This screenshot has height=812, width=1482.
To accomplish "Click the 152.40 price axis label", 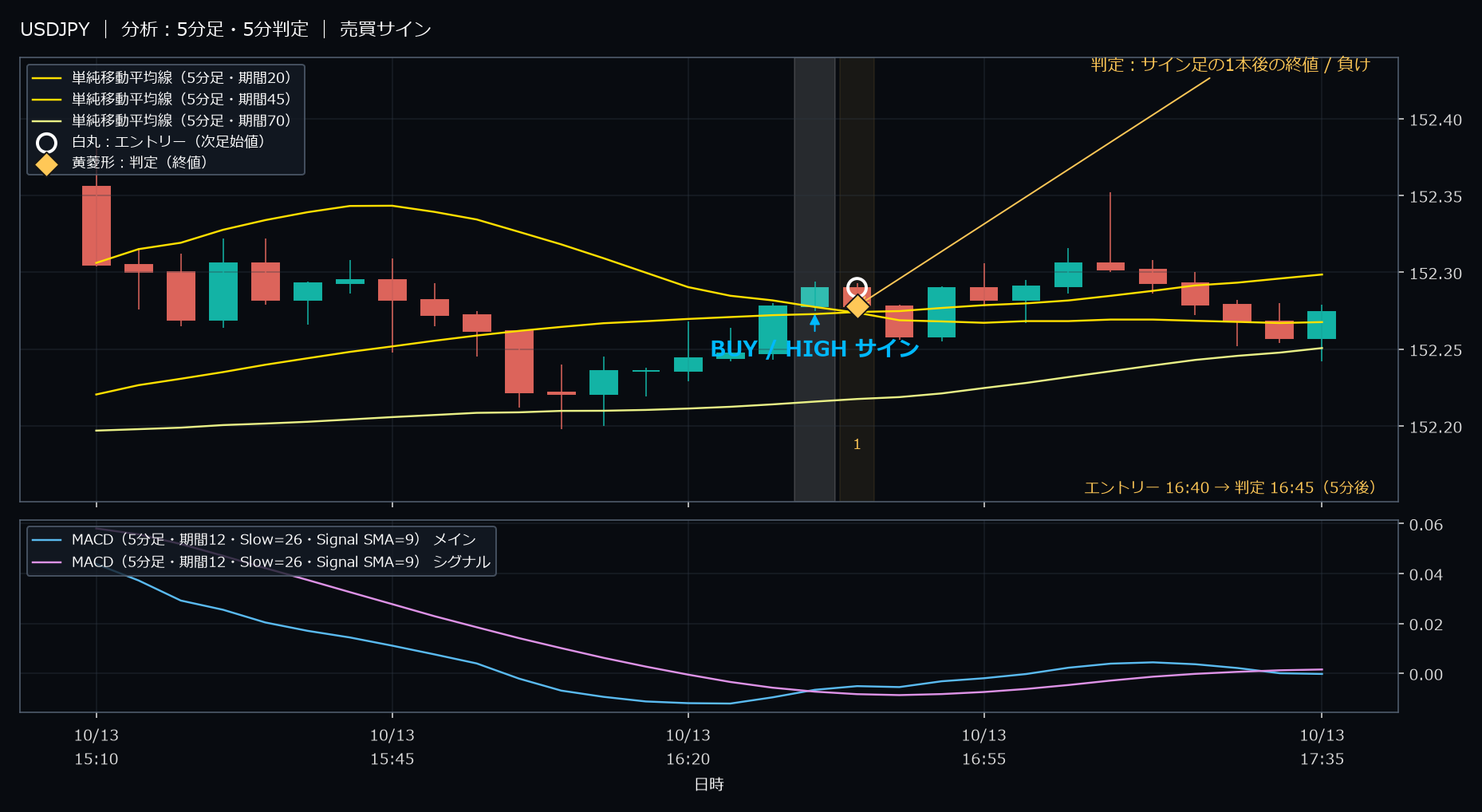I will (x=1436, y=120).
